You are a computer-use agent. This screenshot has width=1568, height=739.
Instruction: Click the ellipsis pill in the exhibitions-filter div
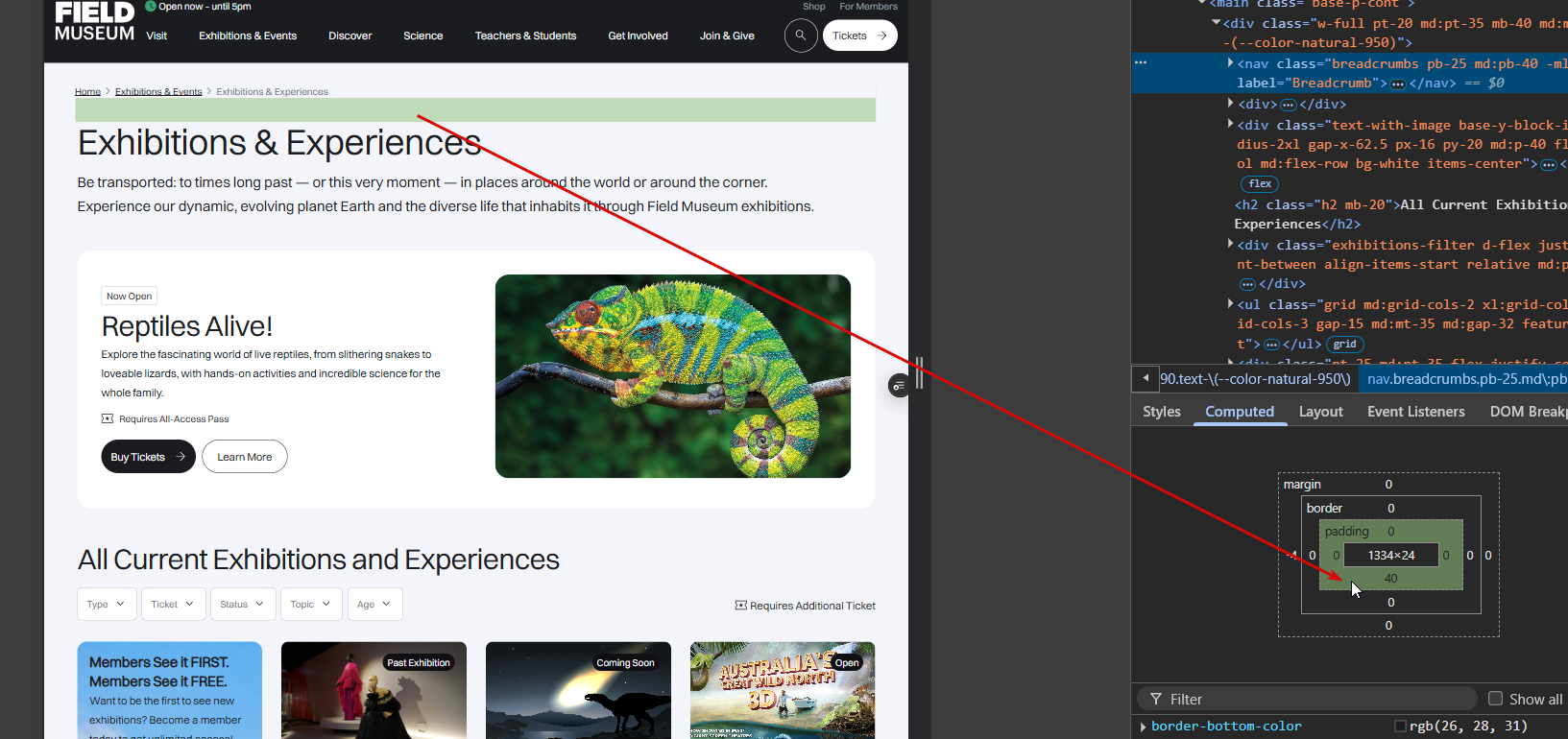[x=1247, y=284]
